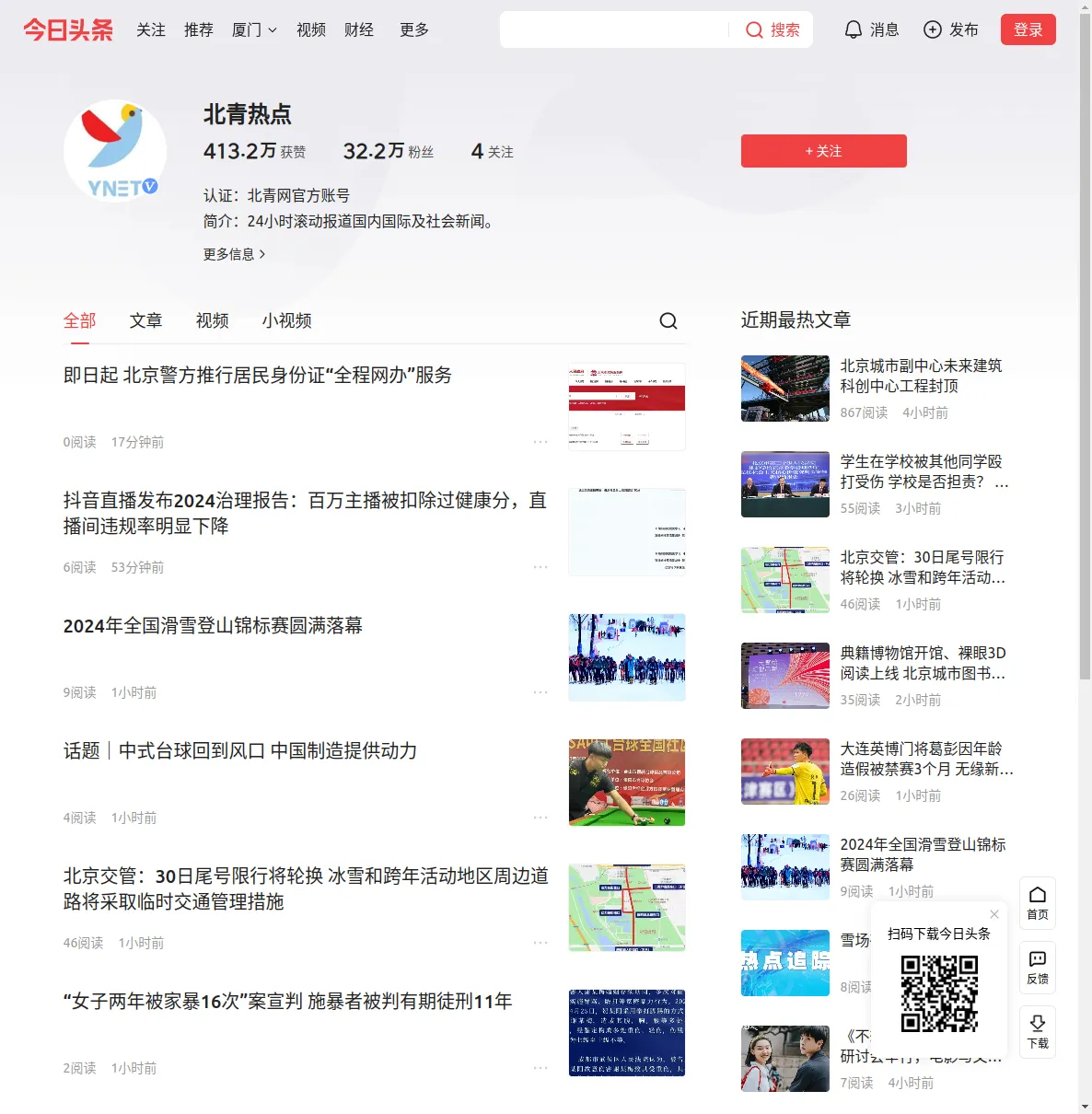
Task: Click hot-list thumbnail for 北京城市副中心 article
Action: 785,389
